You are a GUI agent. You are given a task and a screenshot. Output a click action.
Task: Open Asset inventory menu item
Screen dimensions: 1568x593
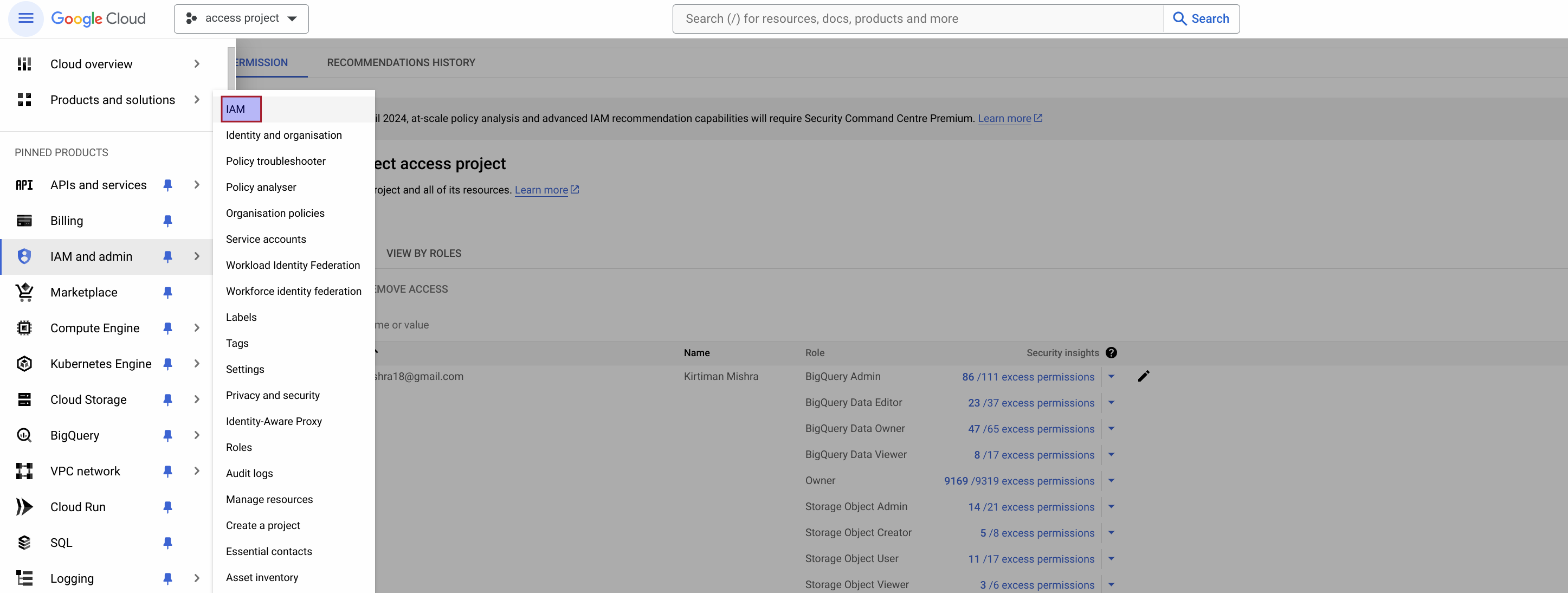point(262,578)
